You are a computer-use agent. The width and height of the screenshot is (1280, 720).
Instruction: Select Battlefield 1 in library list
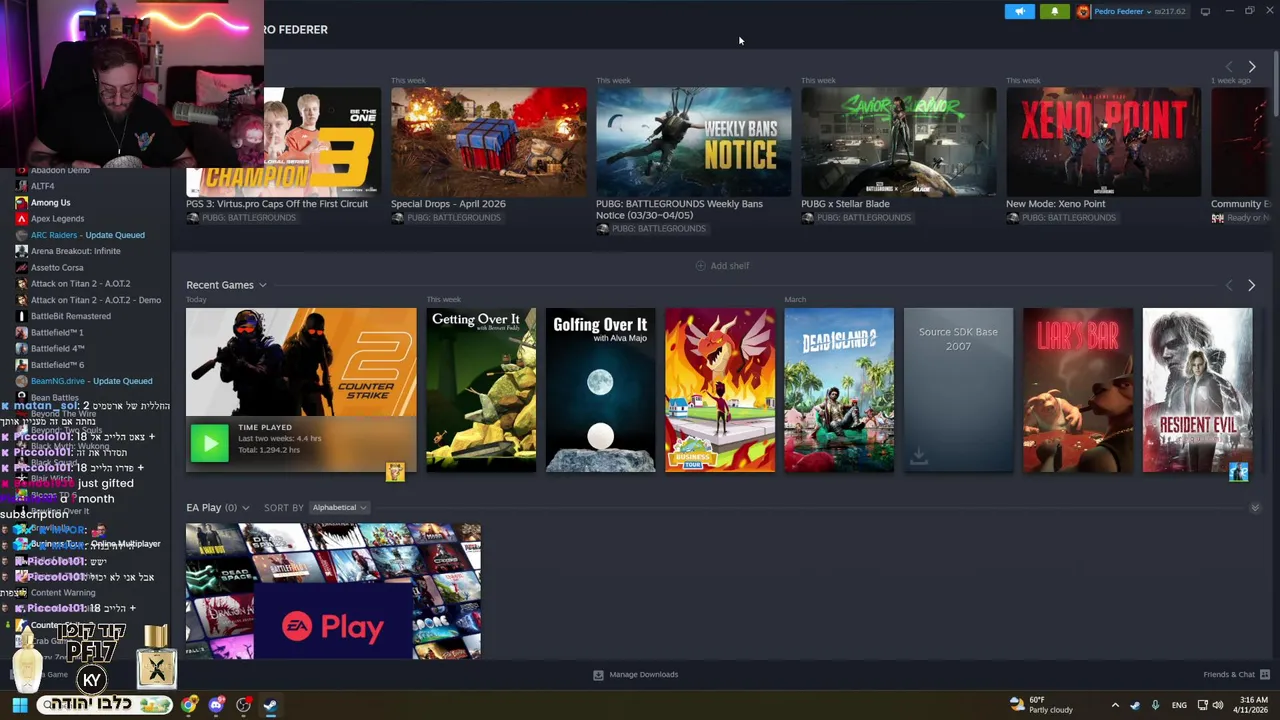pyautogui.click(x=56, y=332)
